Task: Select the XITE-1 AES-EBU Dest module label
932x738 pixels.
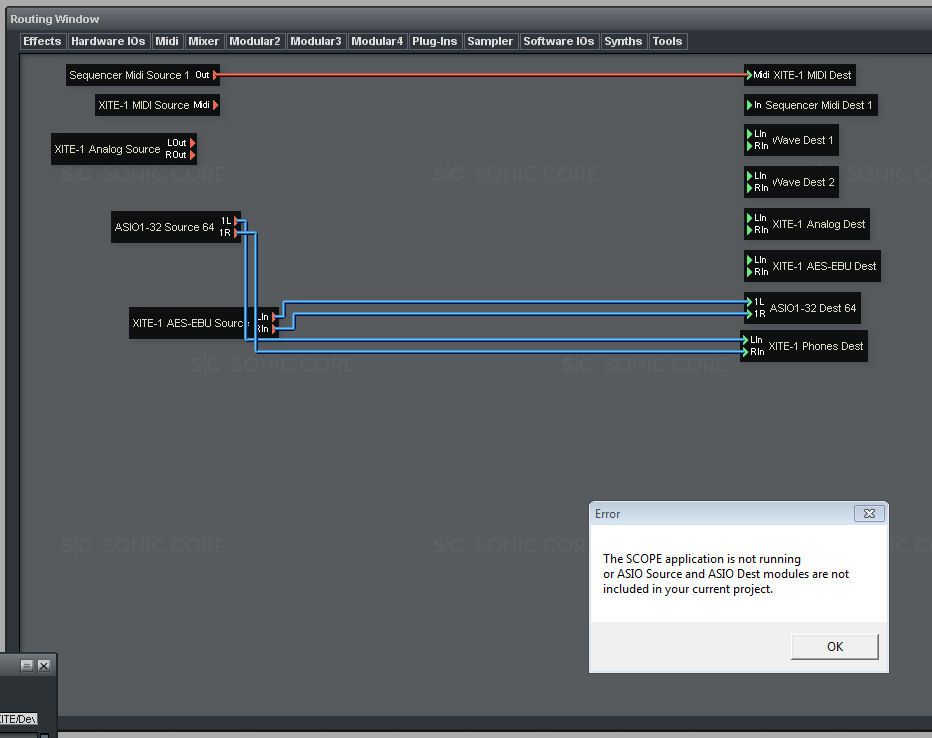Action: click(824, 266)
